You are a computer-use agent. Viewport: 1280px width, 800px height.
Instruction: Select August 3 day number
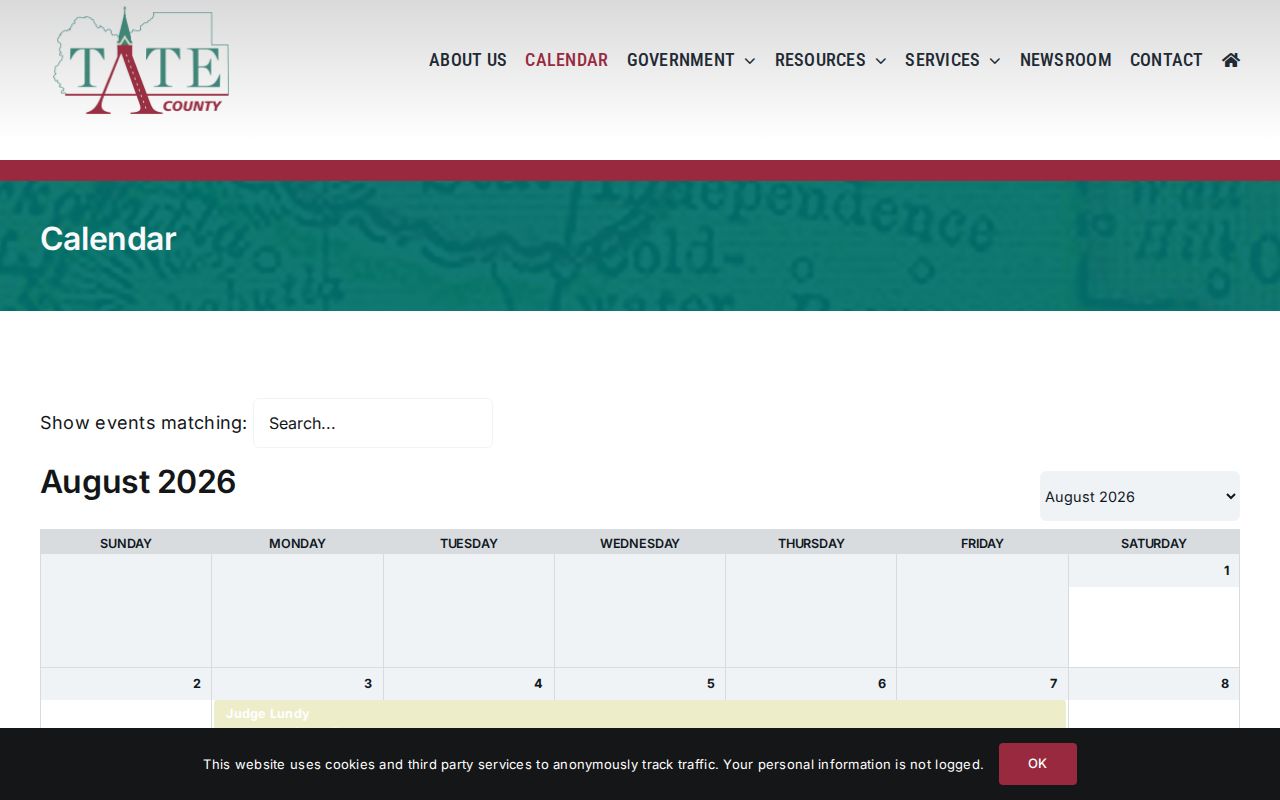(368, 684)
